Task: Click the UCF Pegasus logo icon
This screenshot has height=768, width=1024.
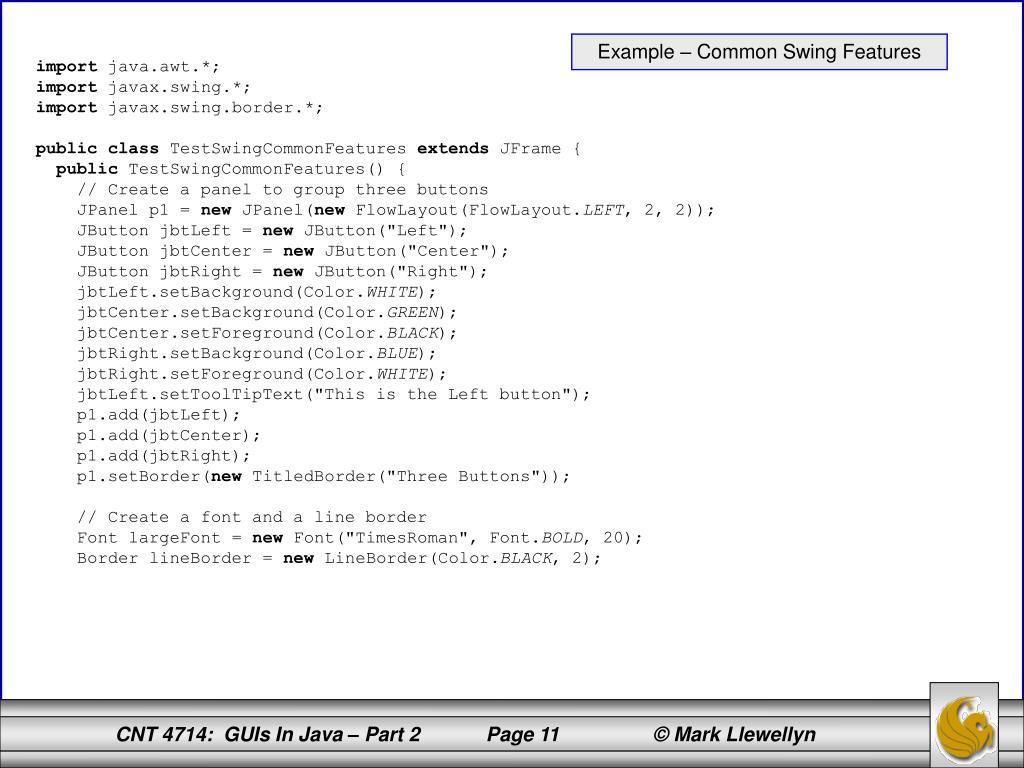Action: tap(964, 725)
